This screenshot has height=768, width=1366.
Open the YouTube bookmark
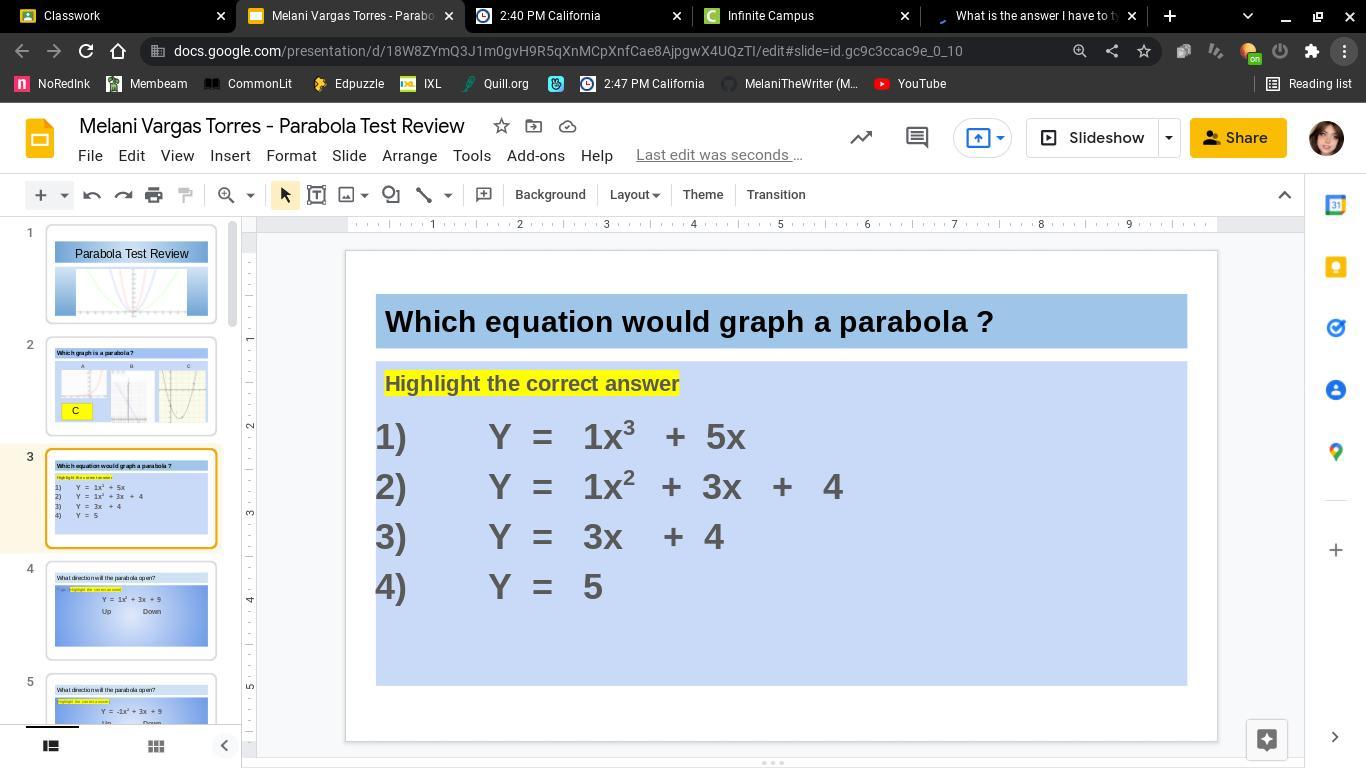coord(910,84)
